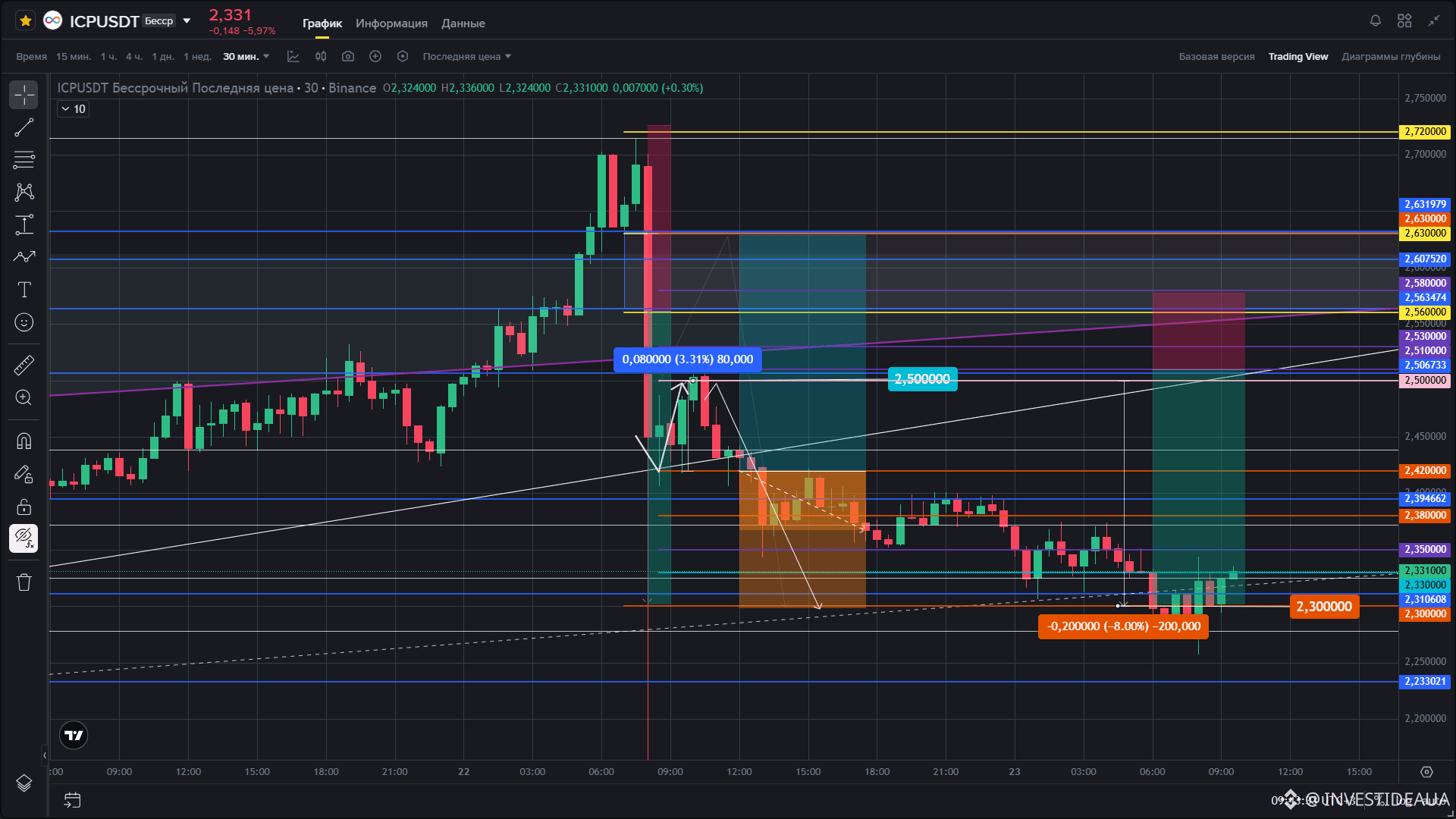Switch to the График tab

click(x=322, y=24)
